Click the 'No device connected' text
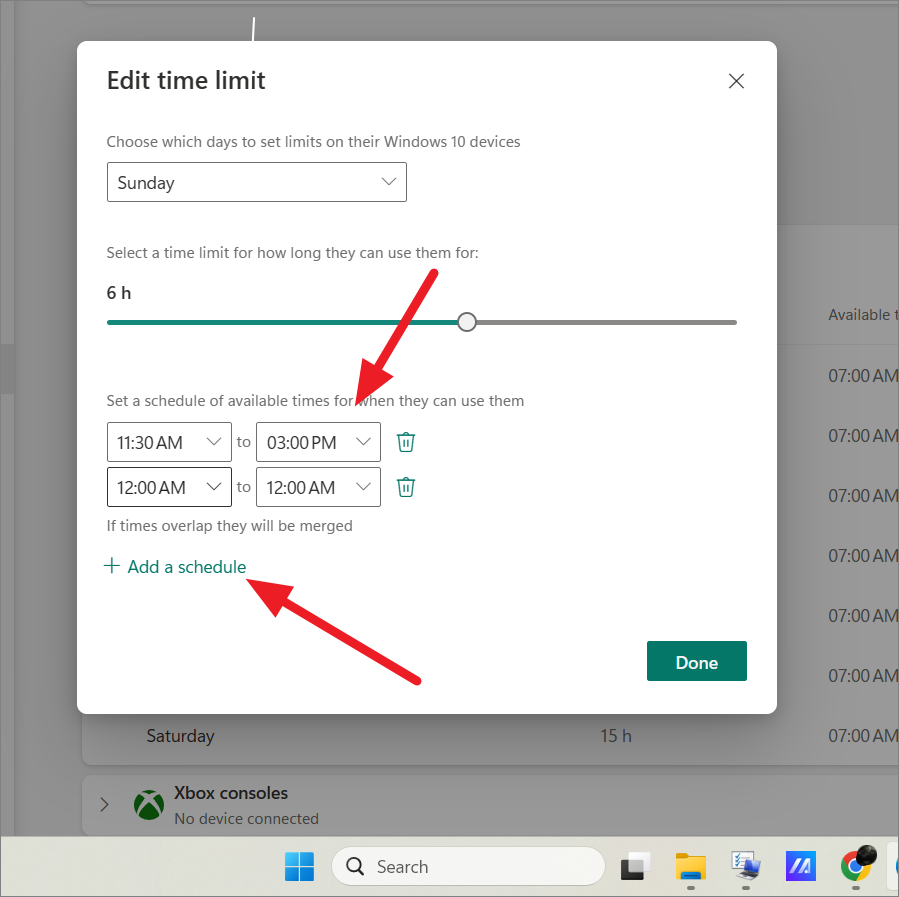The width and height of the screenshot is (899, 897). [246, 818]
